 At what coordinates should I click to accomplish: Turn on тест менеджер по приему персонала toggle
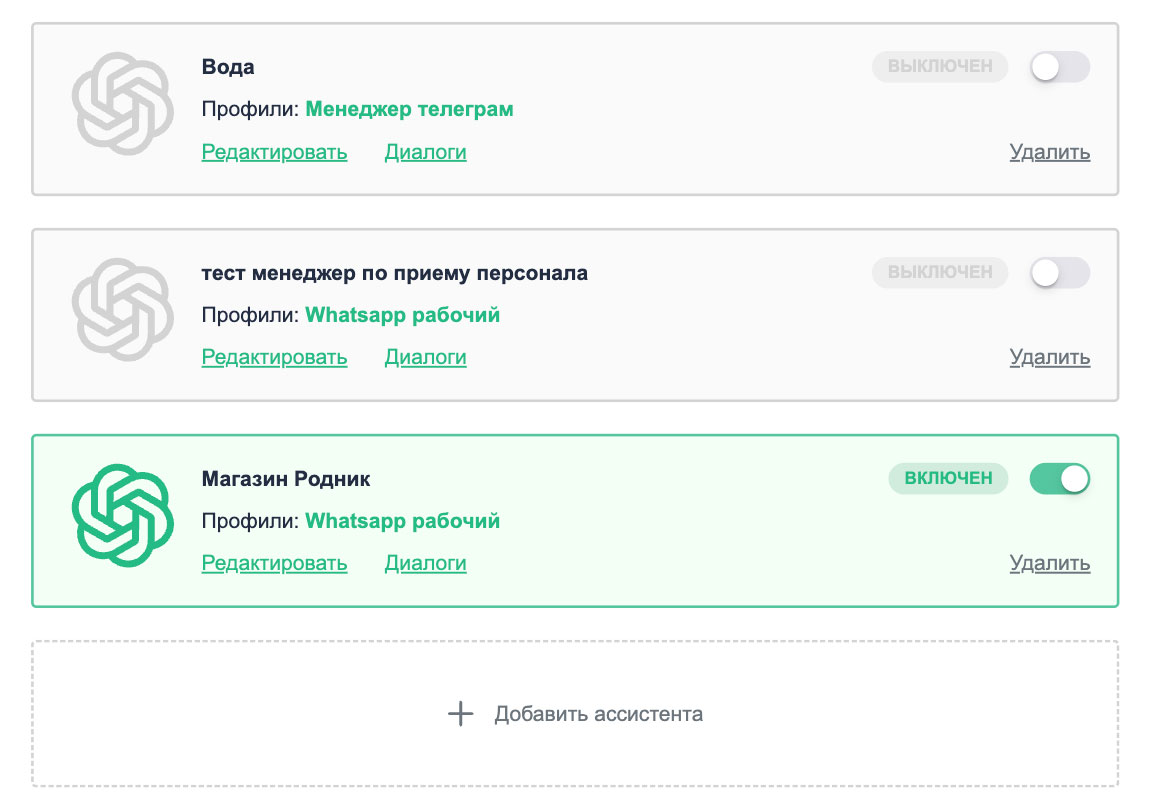1059,273
